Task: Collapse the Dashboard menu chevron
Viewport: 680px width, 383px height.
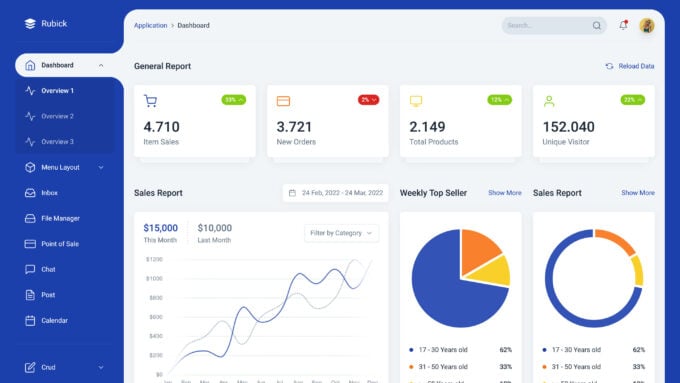Action: coord(101,65)
